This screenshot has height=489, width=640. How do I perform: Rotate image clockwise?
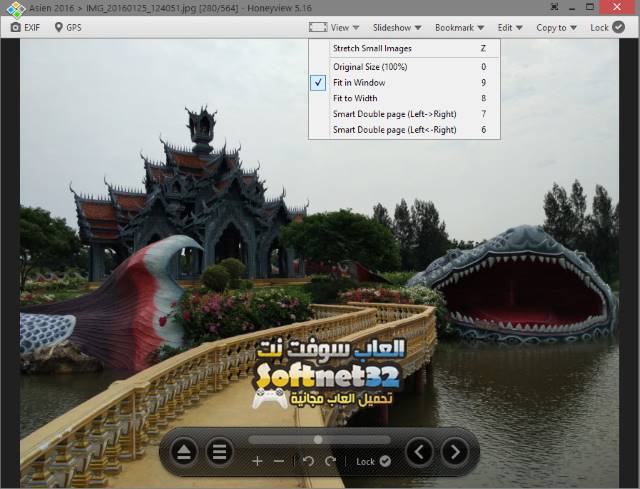tap(330, 461)
